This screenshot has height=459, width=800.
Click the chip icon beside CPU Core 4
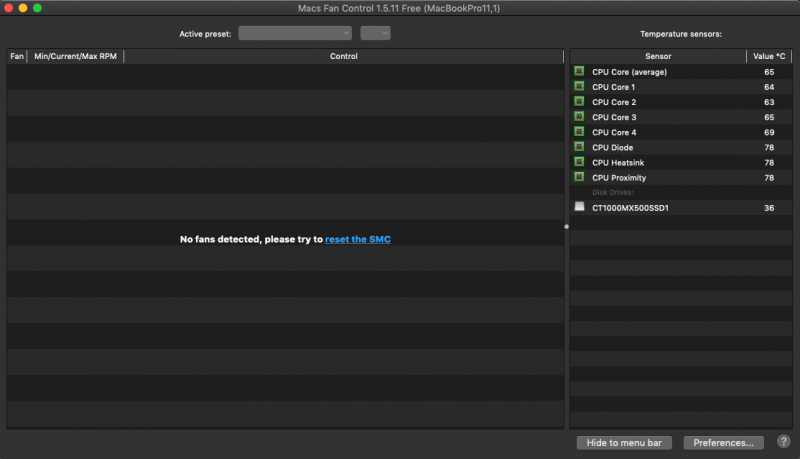579,132
